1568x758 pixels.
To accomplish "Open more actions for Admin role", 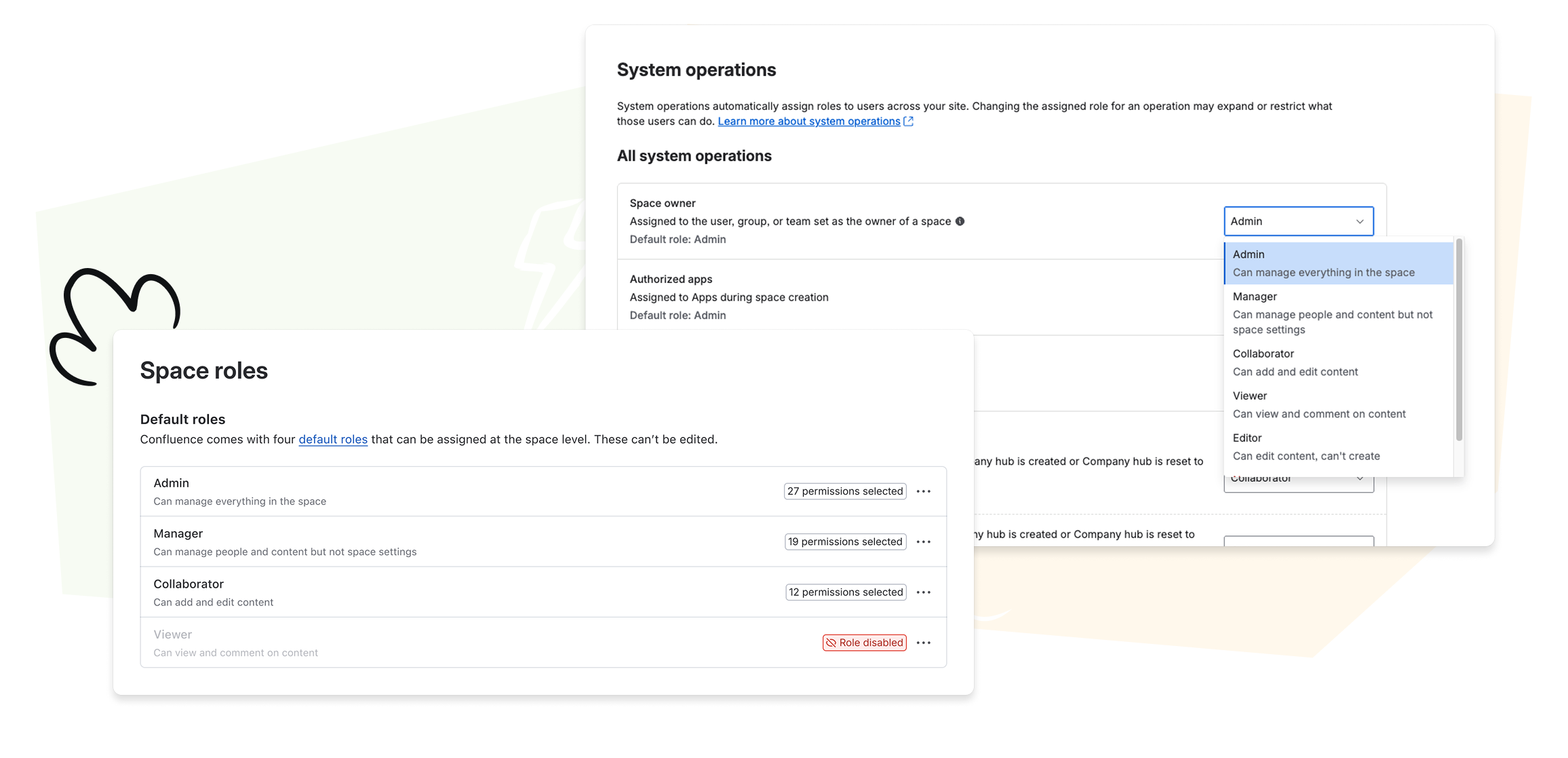I will pos(923,491).
